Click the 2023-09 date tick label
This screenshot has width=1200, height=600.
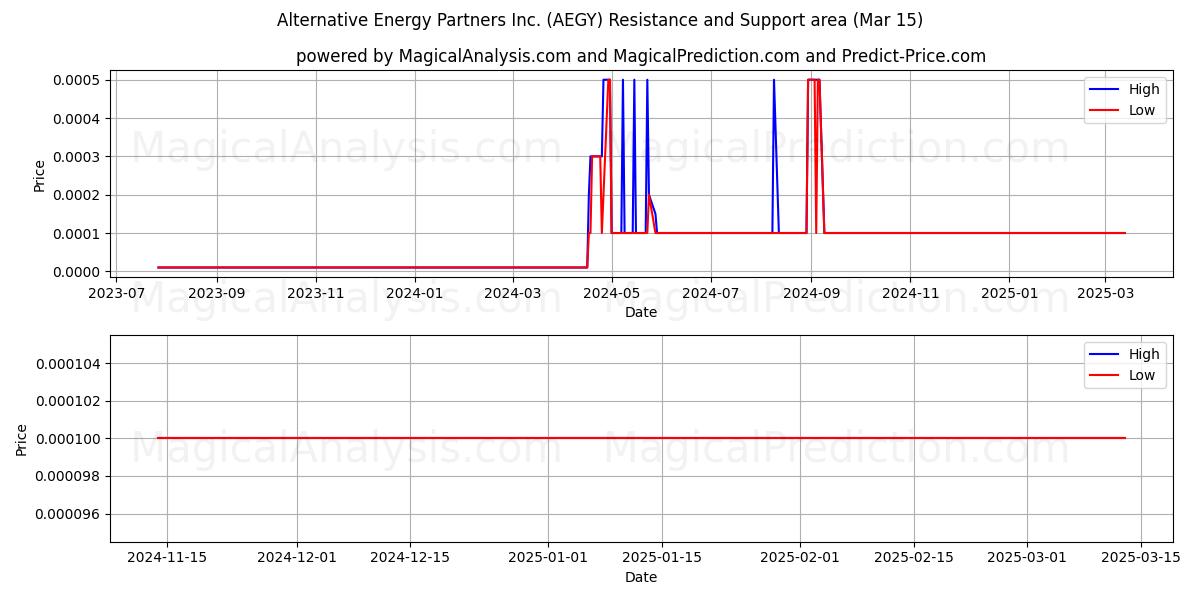click(217, 293)
